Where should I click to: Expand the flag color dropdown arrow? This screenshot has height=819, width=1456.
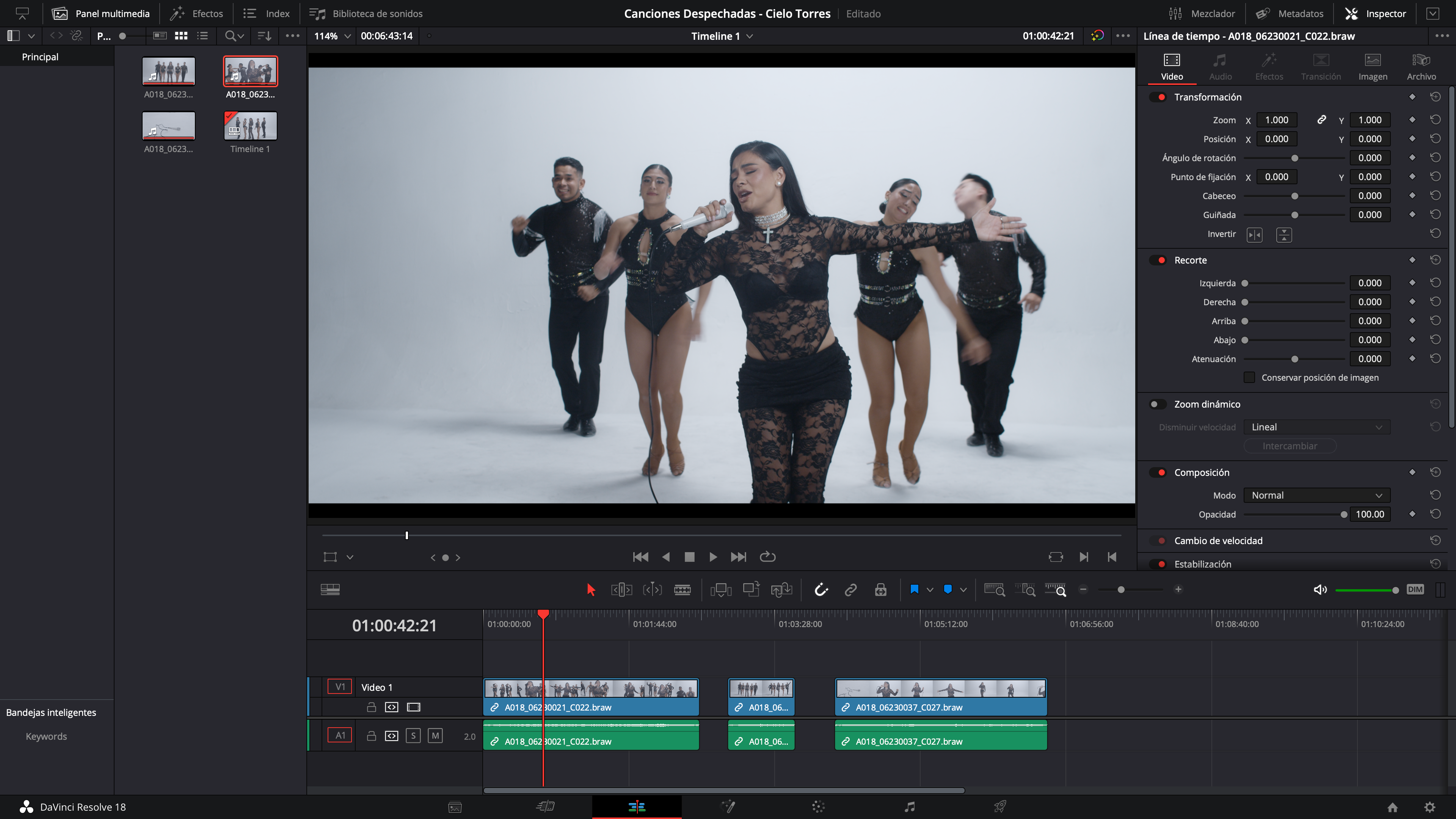pyautogui.click(x=930, y=590)
